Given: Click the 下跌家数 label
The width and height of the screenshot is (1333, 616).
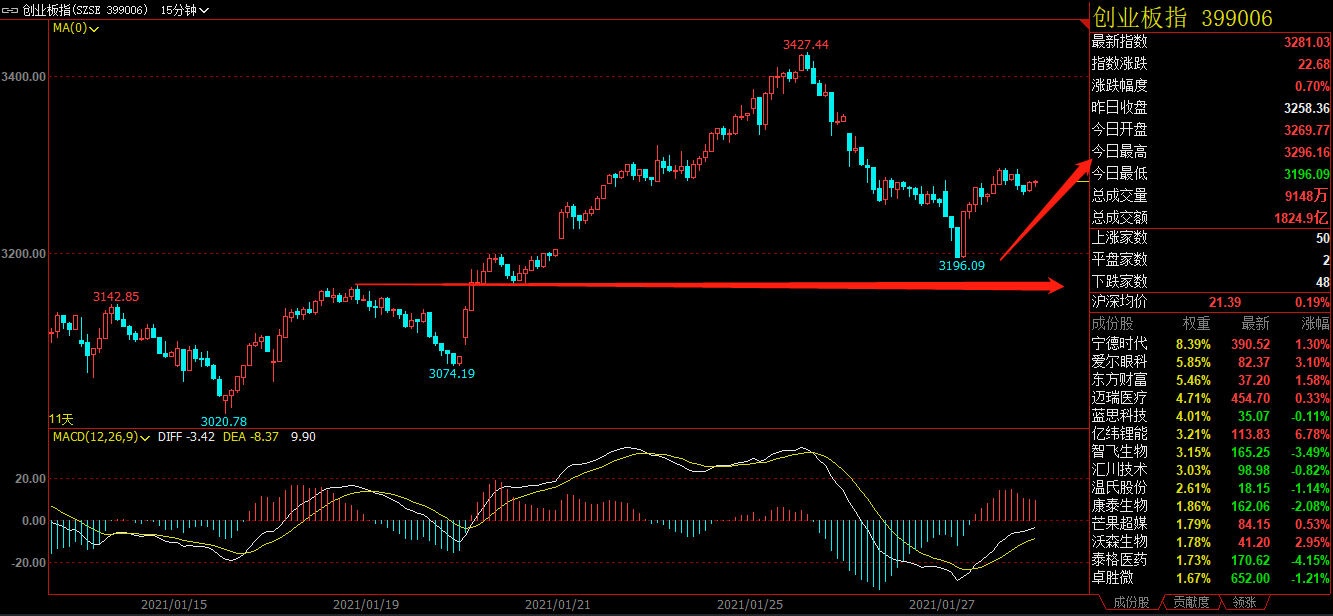Looking at the screenshot, I should (1120, 282).
